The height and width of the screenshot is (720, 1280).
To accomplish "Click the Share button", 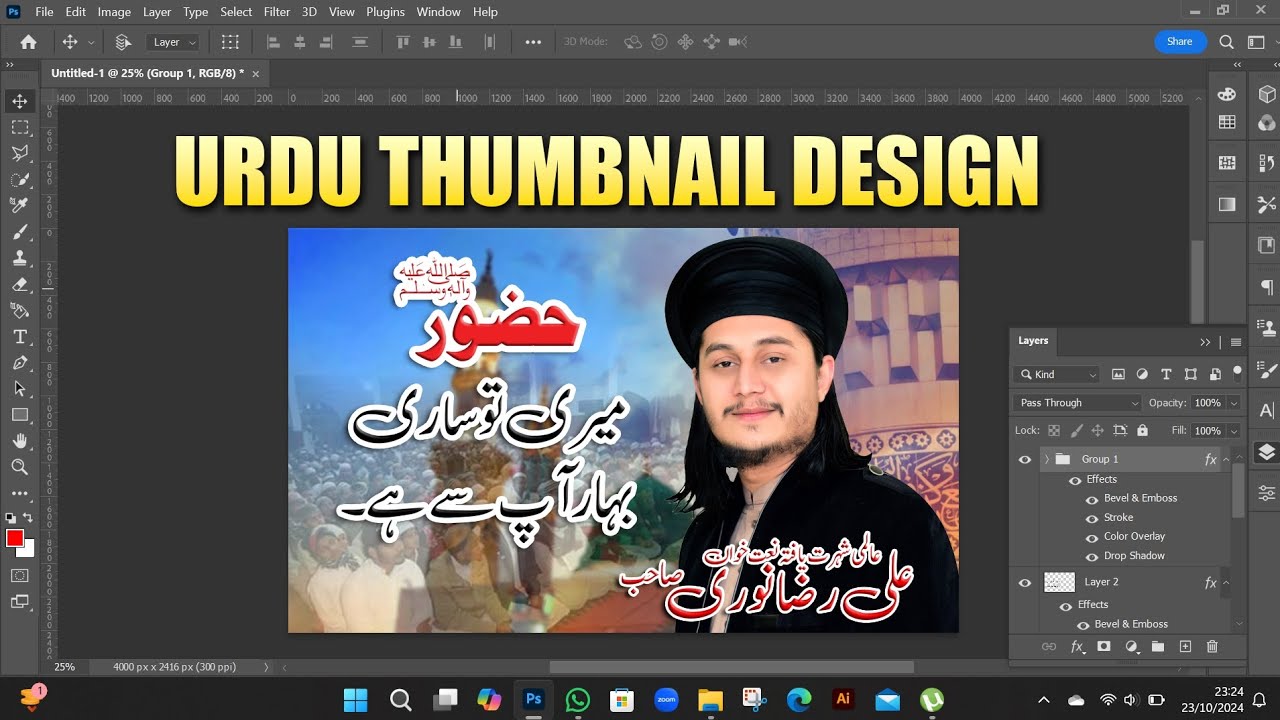I will (x=1179, y=42).
